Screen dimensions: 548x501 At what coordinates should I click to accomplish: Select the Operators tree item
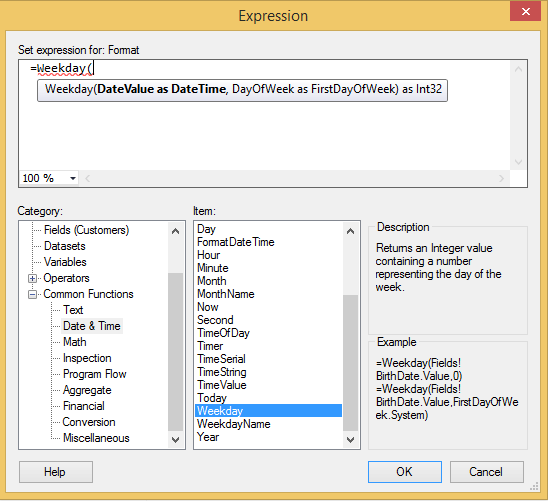coord(66,278)
